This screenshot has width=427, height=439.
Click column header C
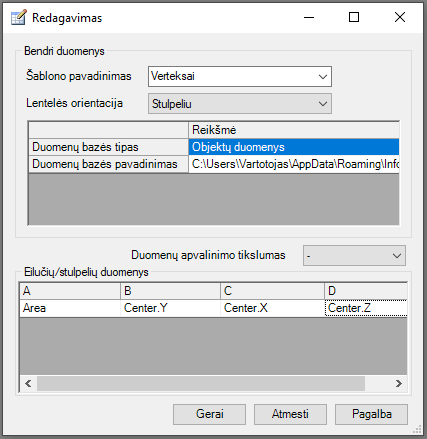click(x=272, y=291)
